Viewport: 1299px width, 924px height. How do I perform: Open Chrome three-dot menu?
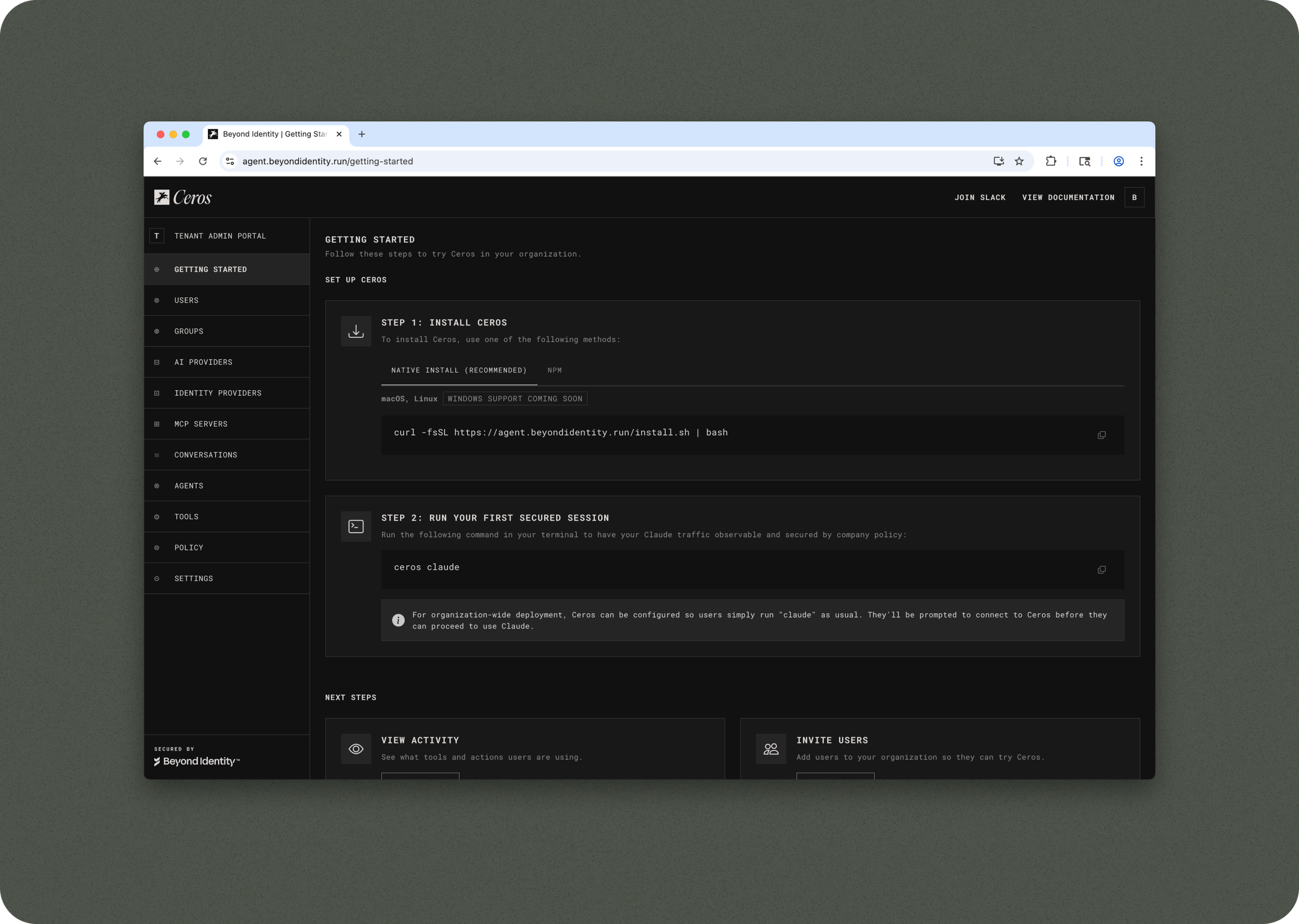(x=1141, y=162)
